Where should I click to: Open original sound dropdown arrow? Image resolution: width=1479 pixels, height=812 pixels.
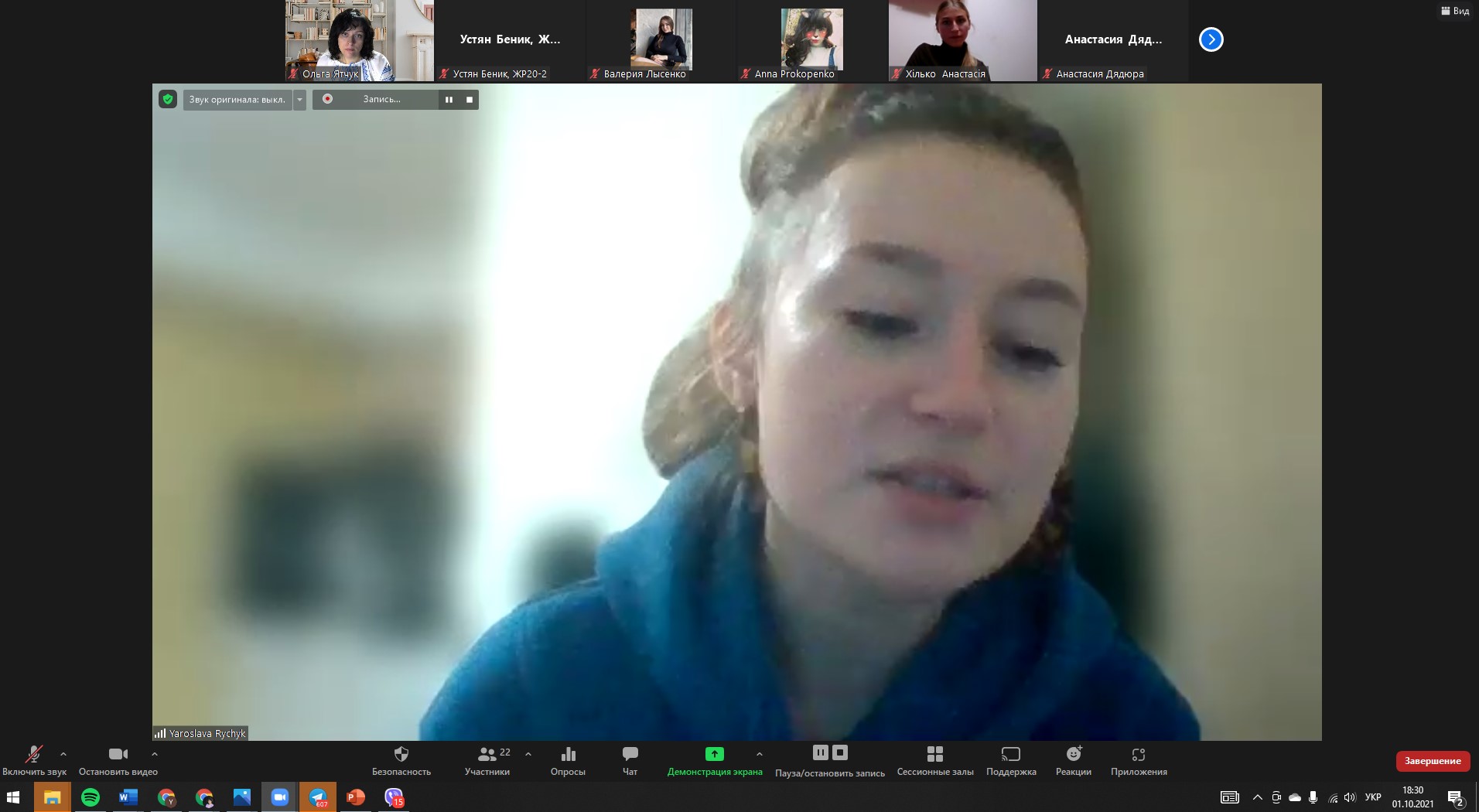299,100
